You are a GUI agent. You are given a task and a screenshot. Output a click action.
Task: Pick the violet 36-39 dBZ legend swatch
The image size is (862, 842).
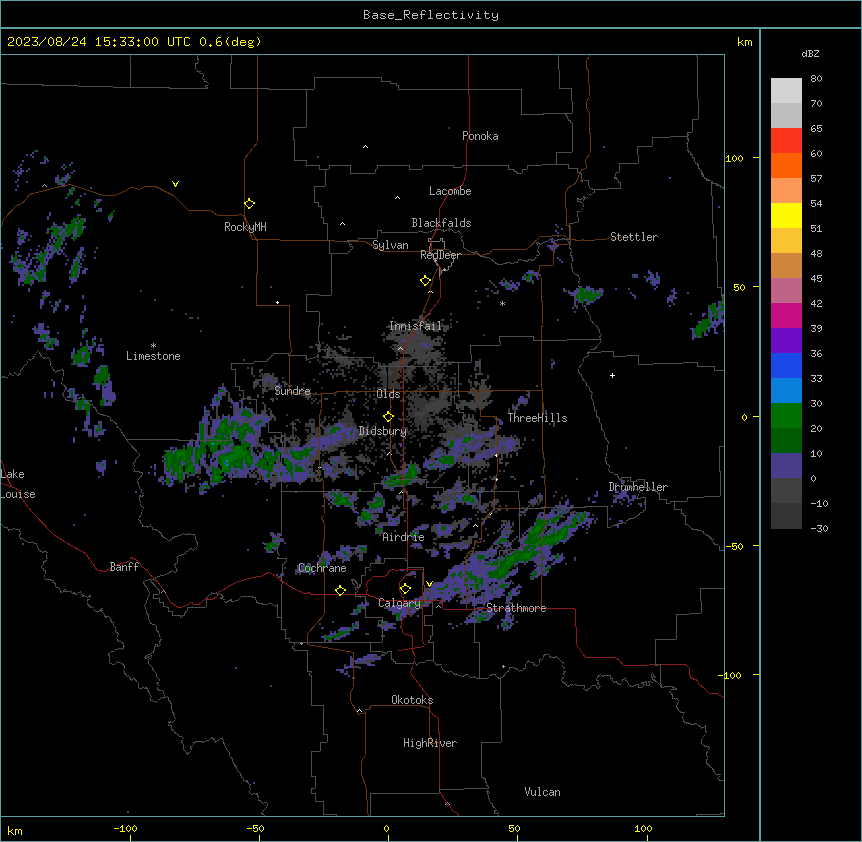tap(786, 341)
